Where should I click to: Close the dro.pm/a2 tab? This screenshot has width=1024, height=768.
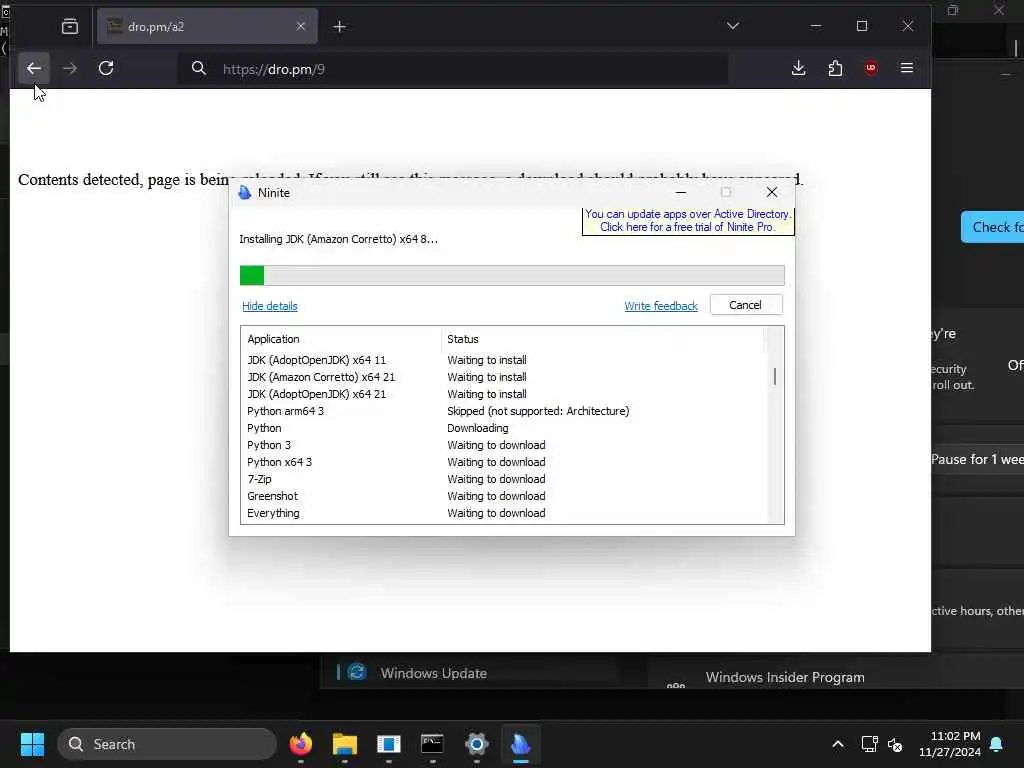coord(300,26)
